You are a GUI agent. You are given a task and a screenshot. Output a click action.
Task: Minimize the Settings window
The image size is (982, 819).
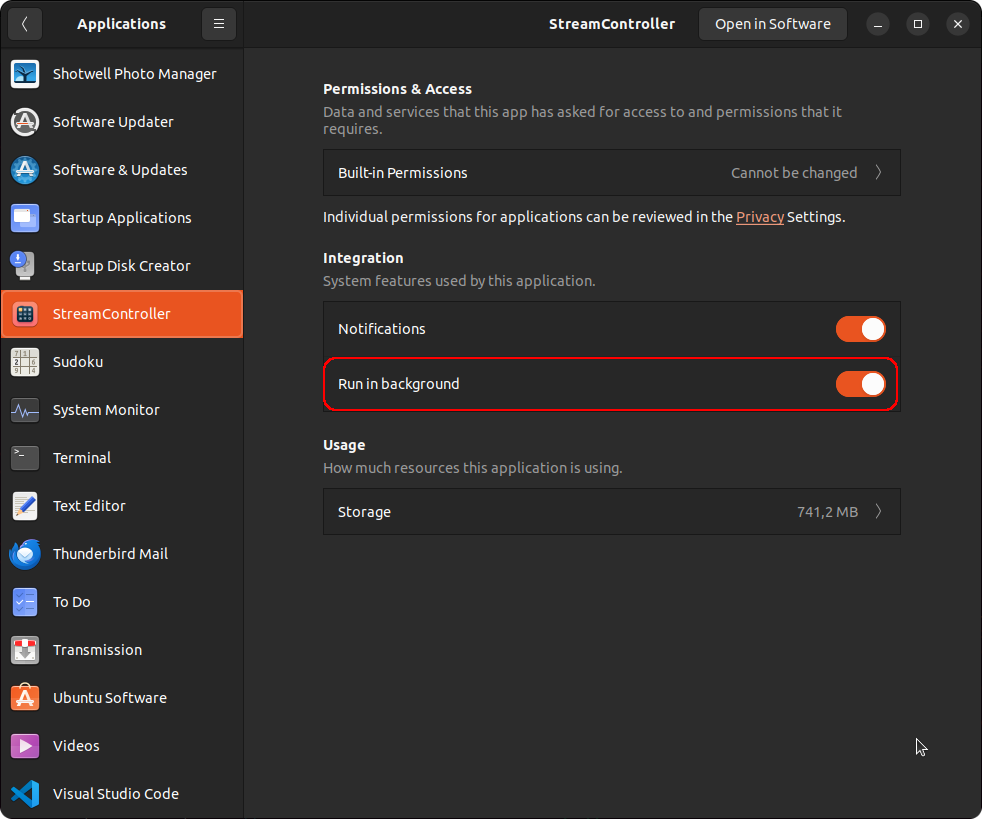tap(878, 24)
